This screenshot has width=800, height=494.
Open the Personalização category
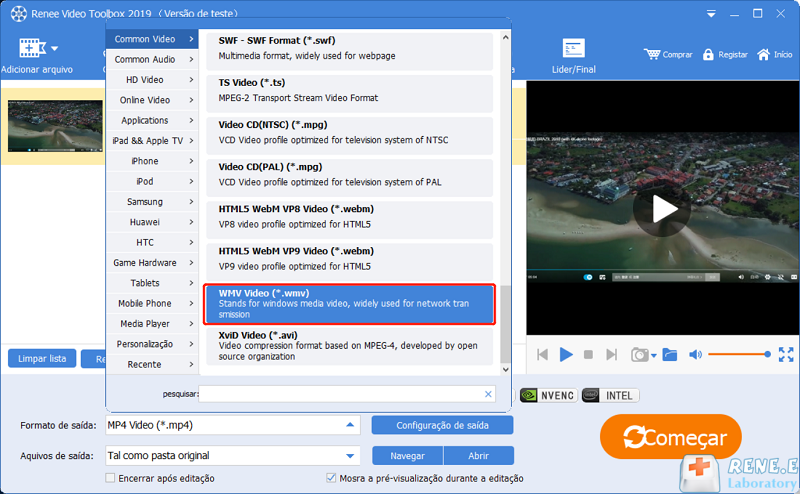(x=152, y=344)
